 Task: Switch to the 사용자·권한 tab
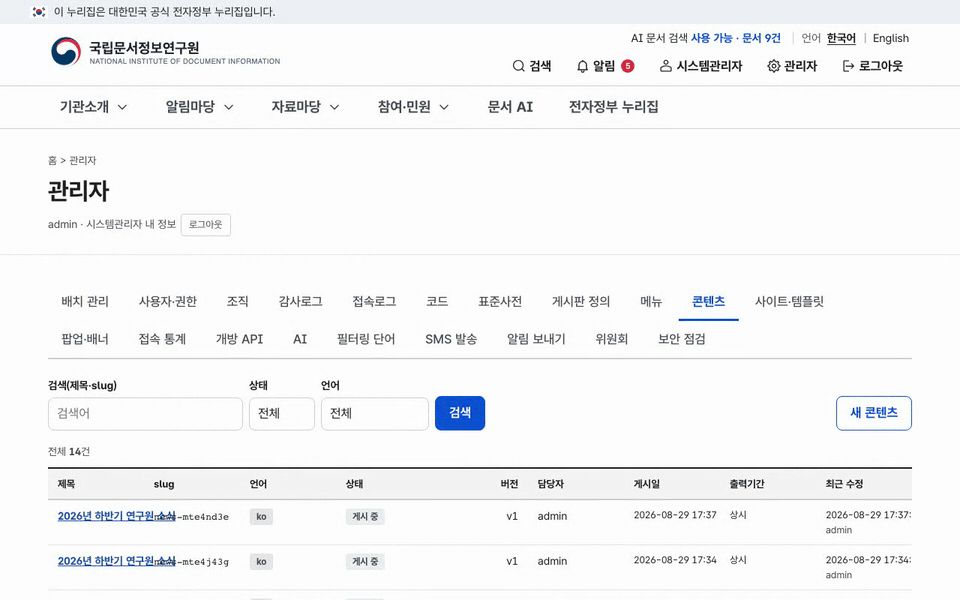click(168, 301)
